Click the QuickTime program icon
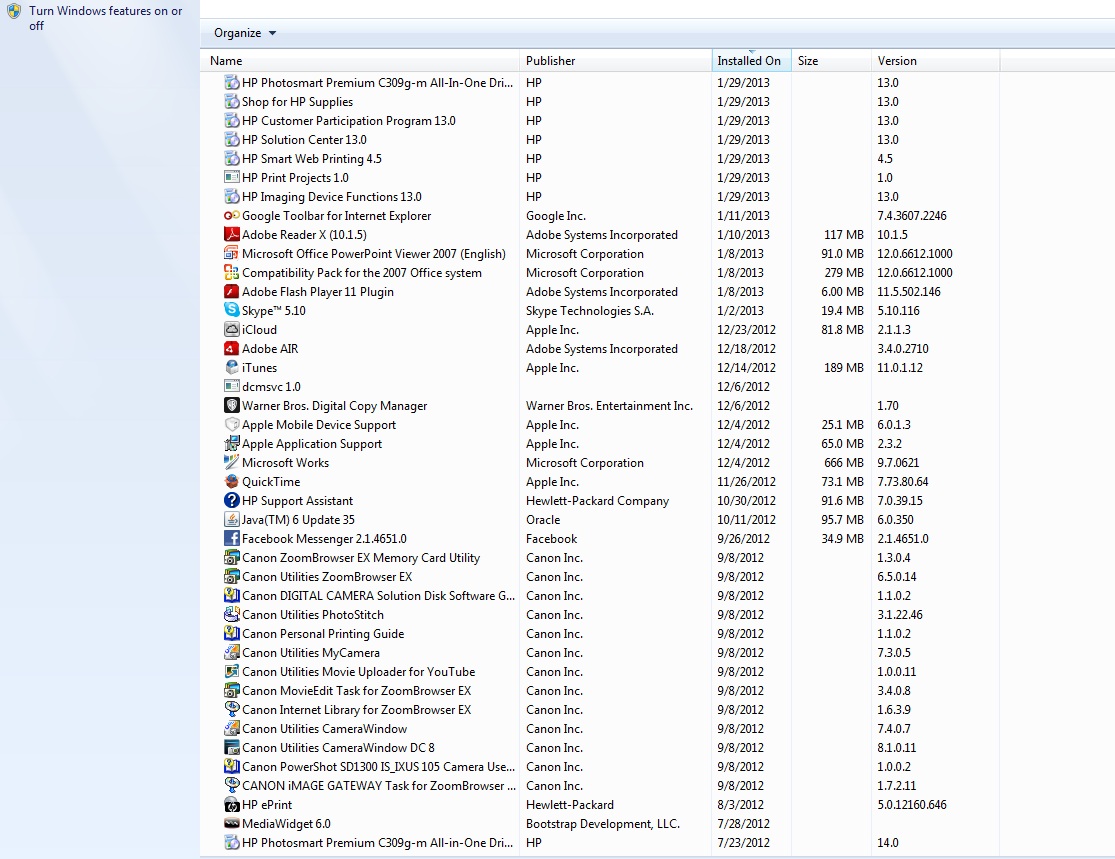The image size is (1115, 859). (232, 482)
